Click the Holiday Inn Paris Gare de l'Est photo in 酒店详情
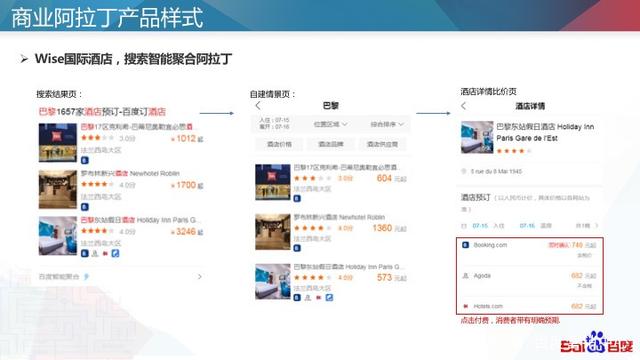This screenshot has height=360, width=640. (x=477, y=137)
